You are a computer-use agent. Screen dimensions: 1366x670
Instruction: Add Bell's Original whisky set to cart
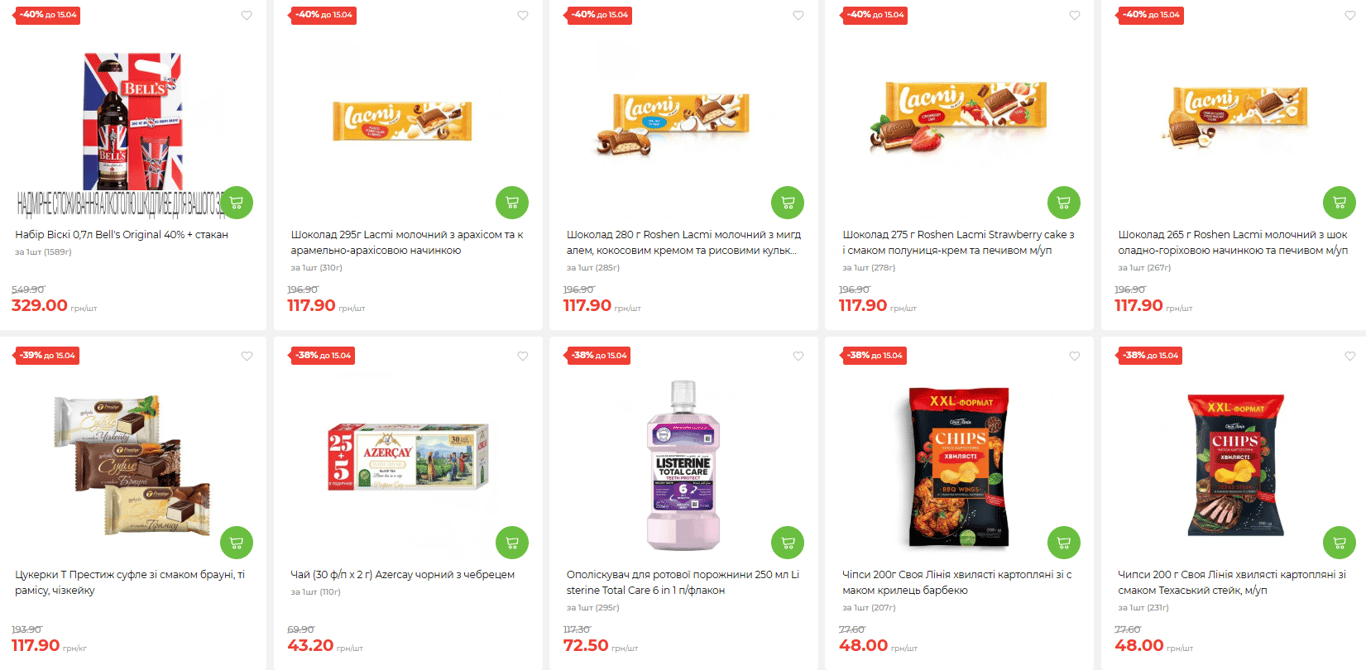pos(236,202)
